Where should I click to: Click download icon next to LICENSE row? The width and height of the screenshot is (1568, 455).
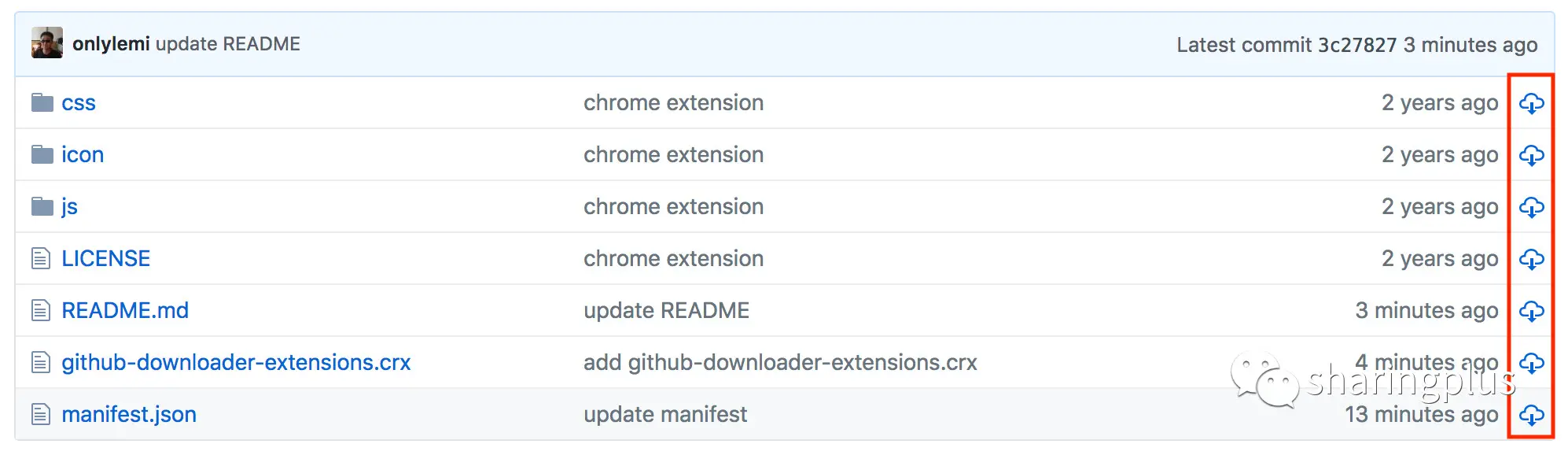point(1530,259)
